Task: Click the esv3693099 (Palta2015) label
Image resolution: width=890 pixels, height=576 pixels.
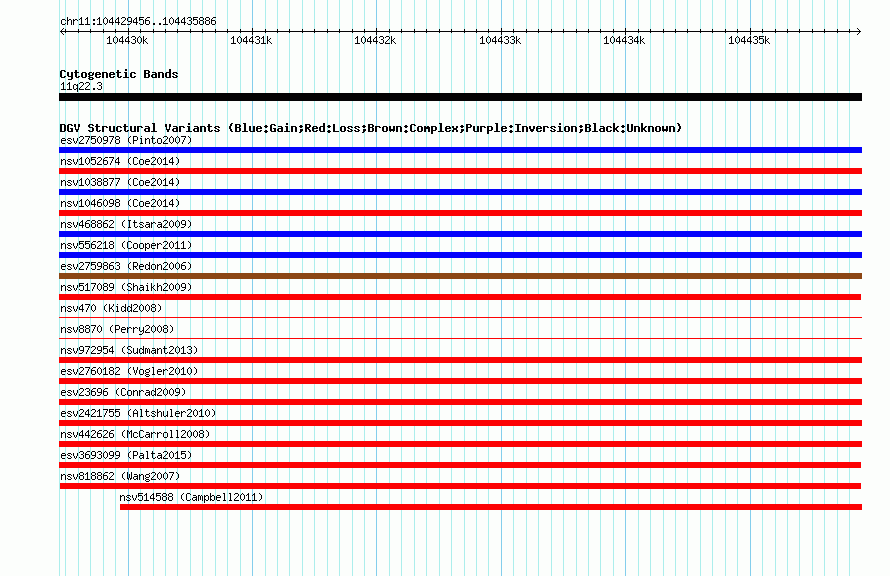Action: pos(126,455)
